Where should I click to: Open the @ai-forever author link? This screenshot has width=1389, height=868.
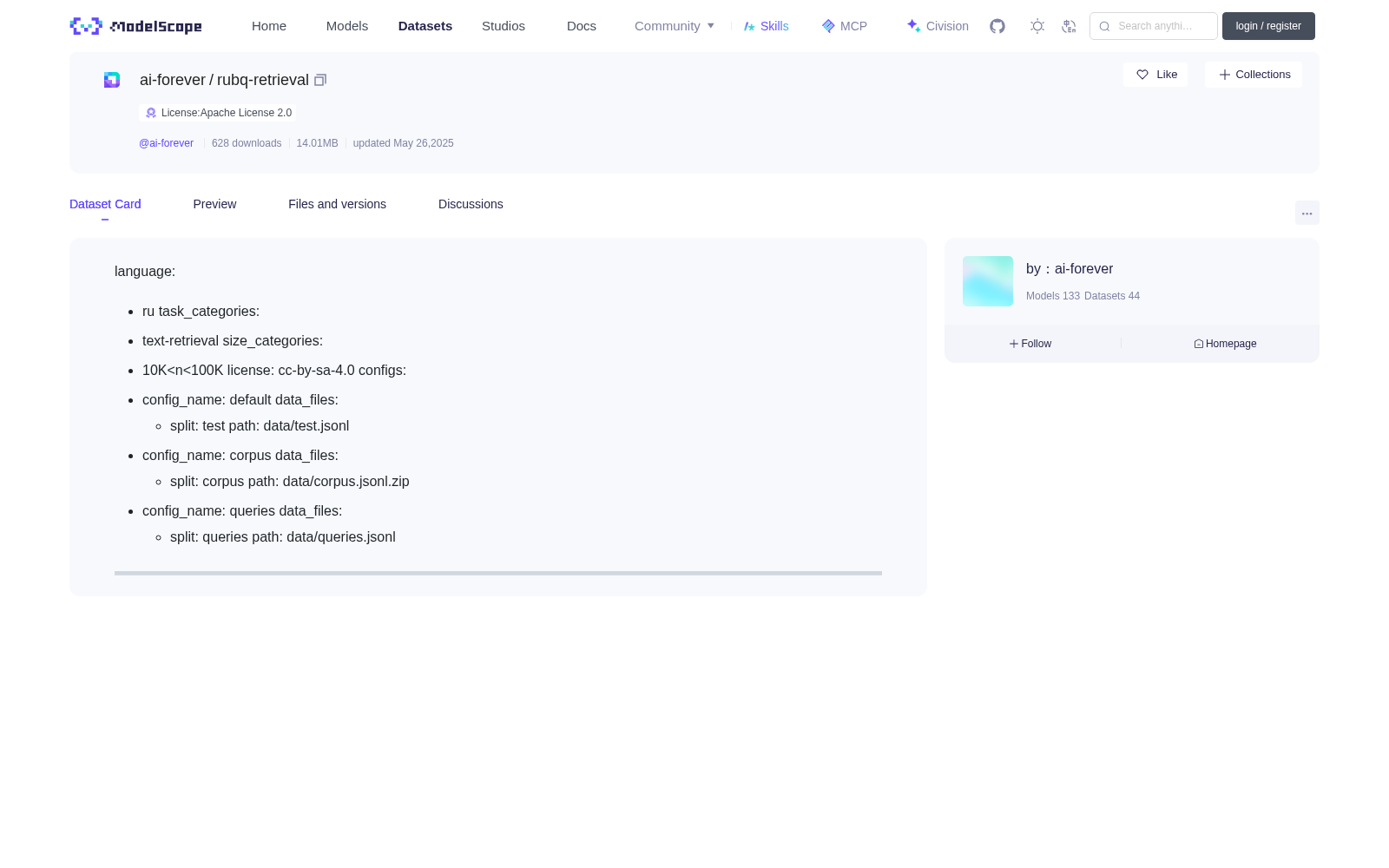click(166, 143)
